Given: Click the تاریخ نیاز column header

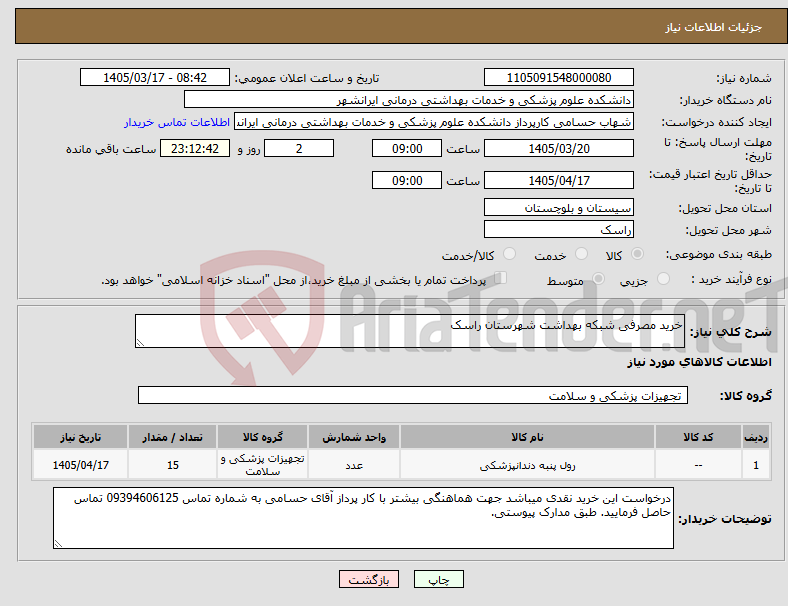Looking at the screenshot, I should coord(80,437).
